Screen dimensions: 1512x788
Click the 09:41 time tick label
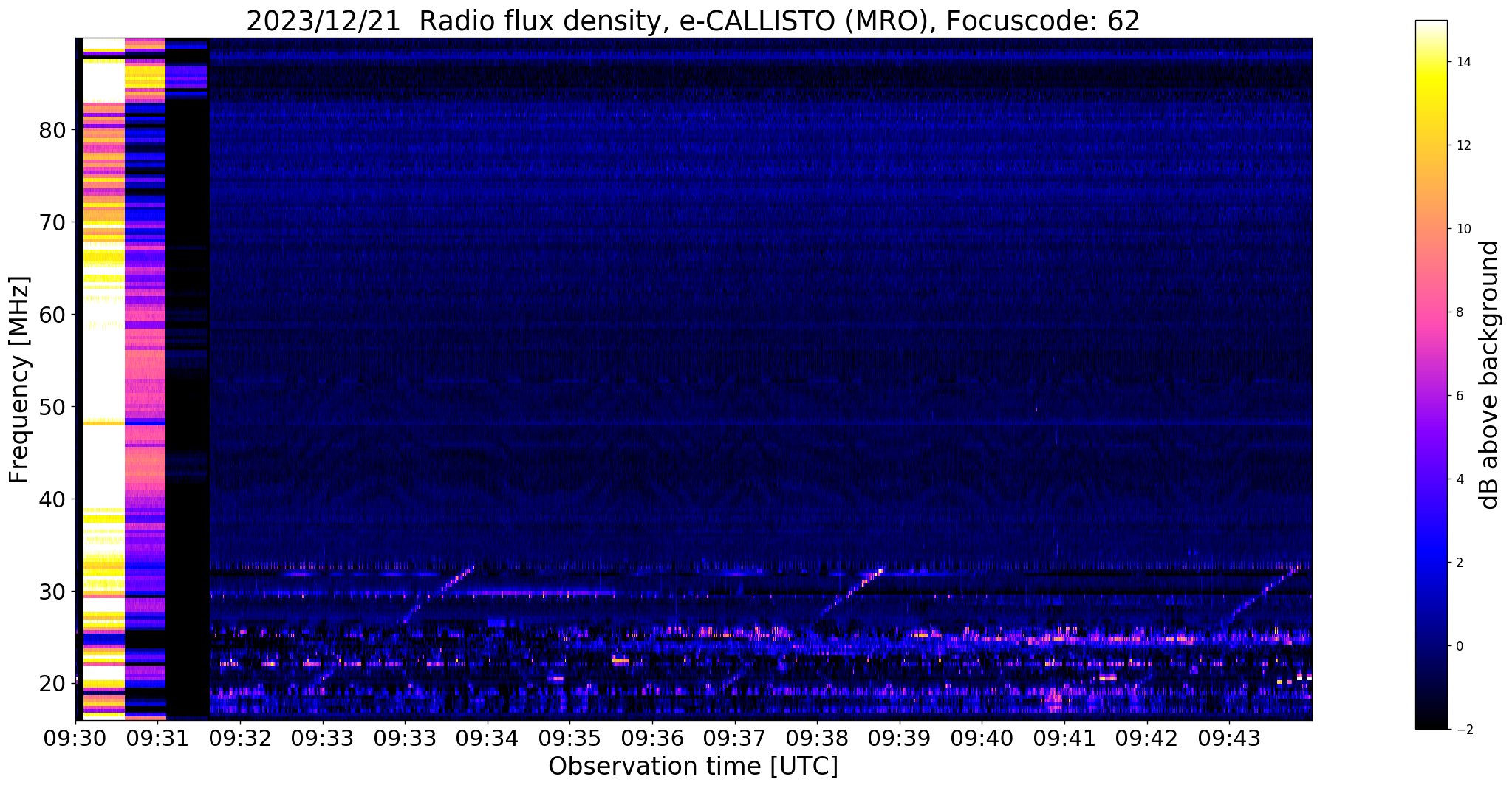[x=1064, y=738]
